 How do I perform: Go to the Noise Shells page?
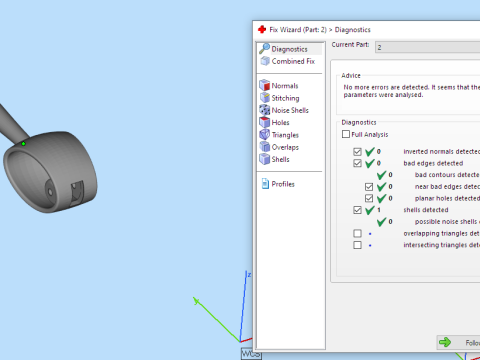[290, 110]
